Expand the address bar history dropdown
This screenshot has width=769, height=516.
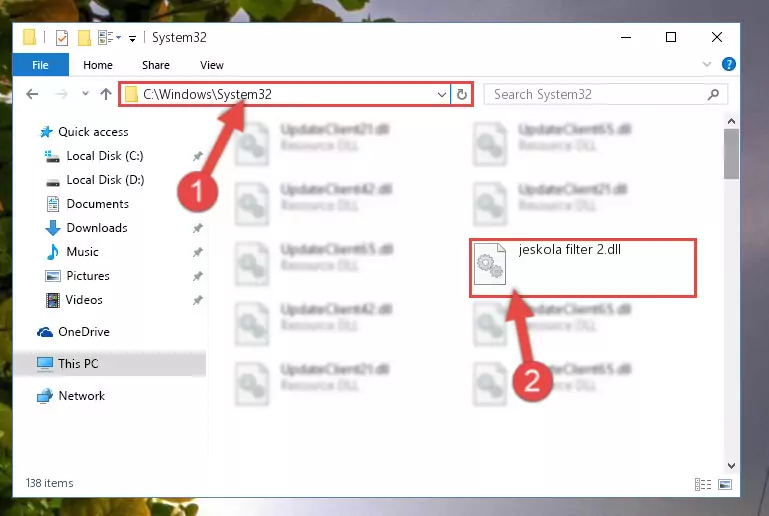click(441, 94)
